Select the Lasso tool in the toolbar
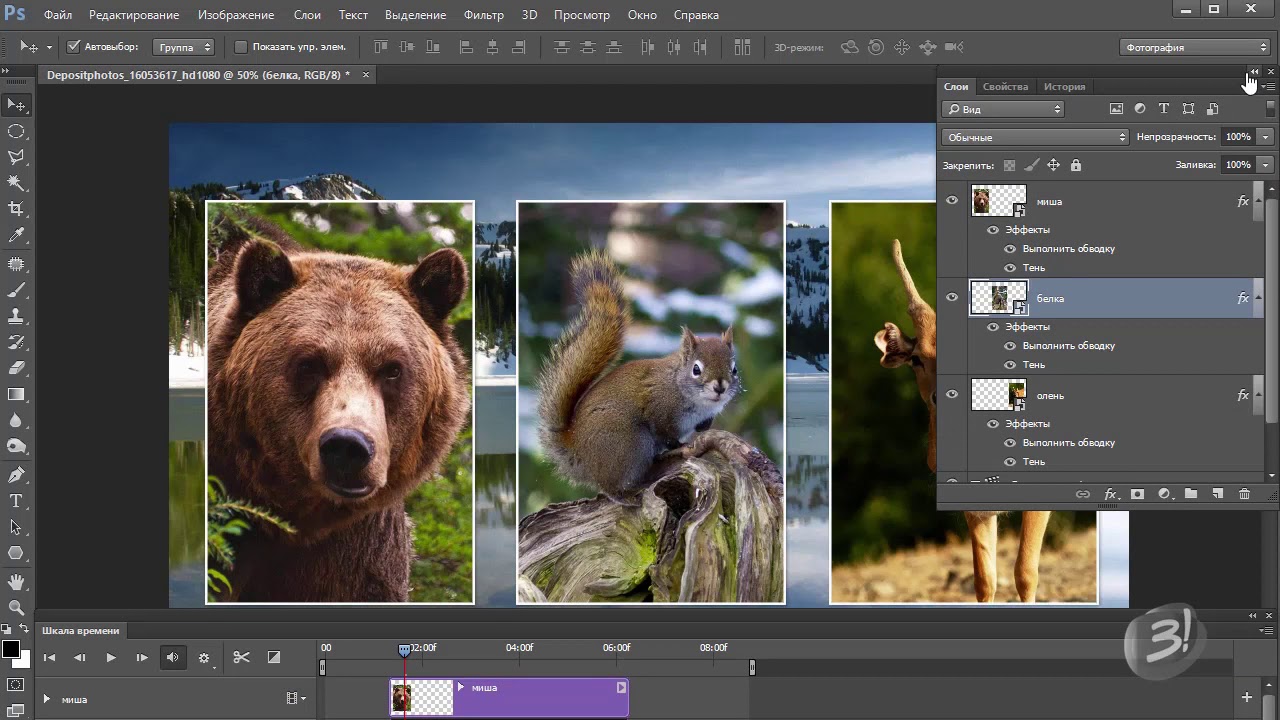1280x720 pixels. [16, 157]
